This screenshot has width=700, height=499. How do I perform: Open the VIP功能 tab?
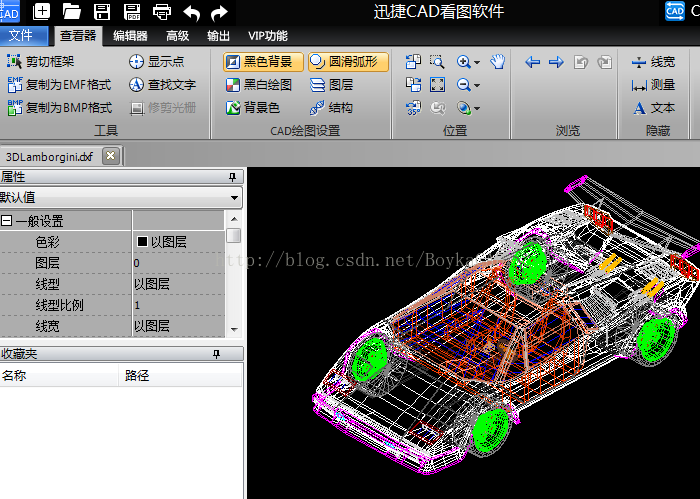pyautogui.click(x=268, y=36)
